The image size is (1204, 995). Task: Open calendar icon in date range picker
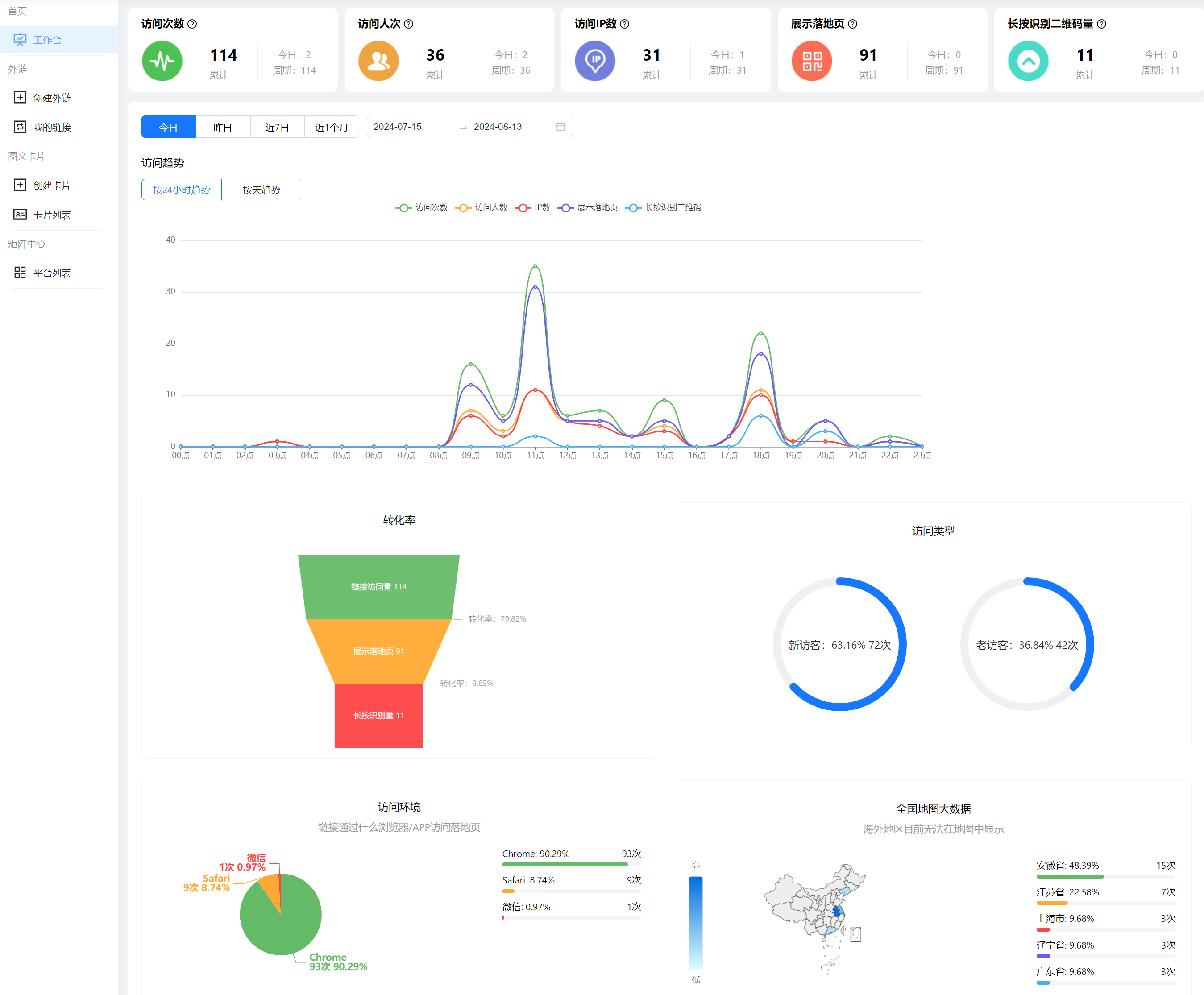(x=560, y=127)
